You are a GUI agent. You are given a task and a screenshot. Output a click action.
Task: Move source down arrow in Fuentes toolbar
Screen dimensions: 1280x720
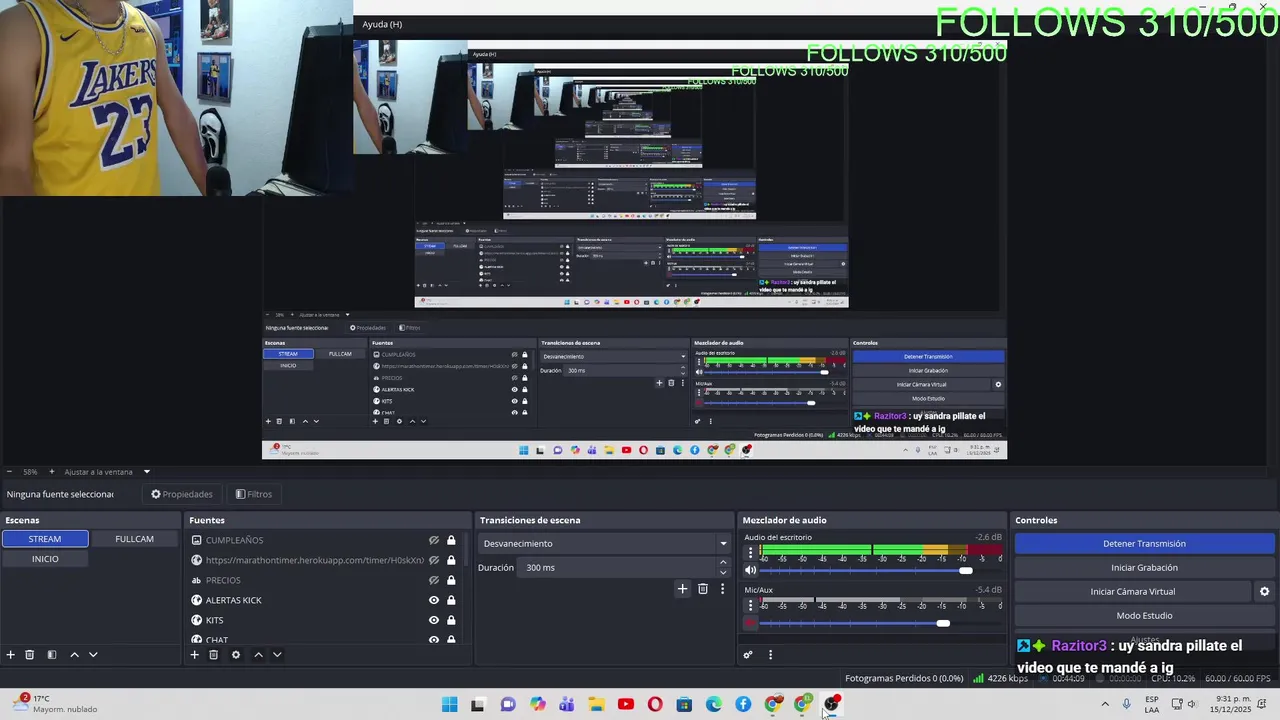pyautogui.click(x=277, y=655)
